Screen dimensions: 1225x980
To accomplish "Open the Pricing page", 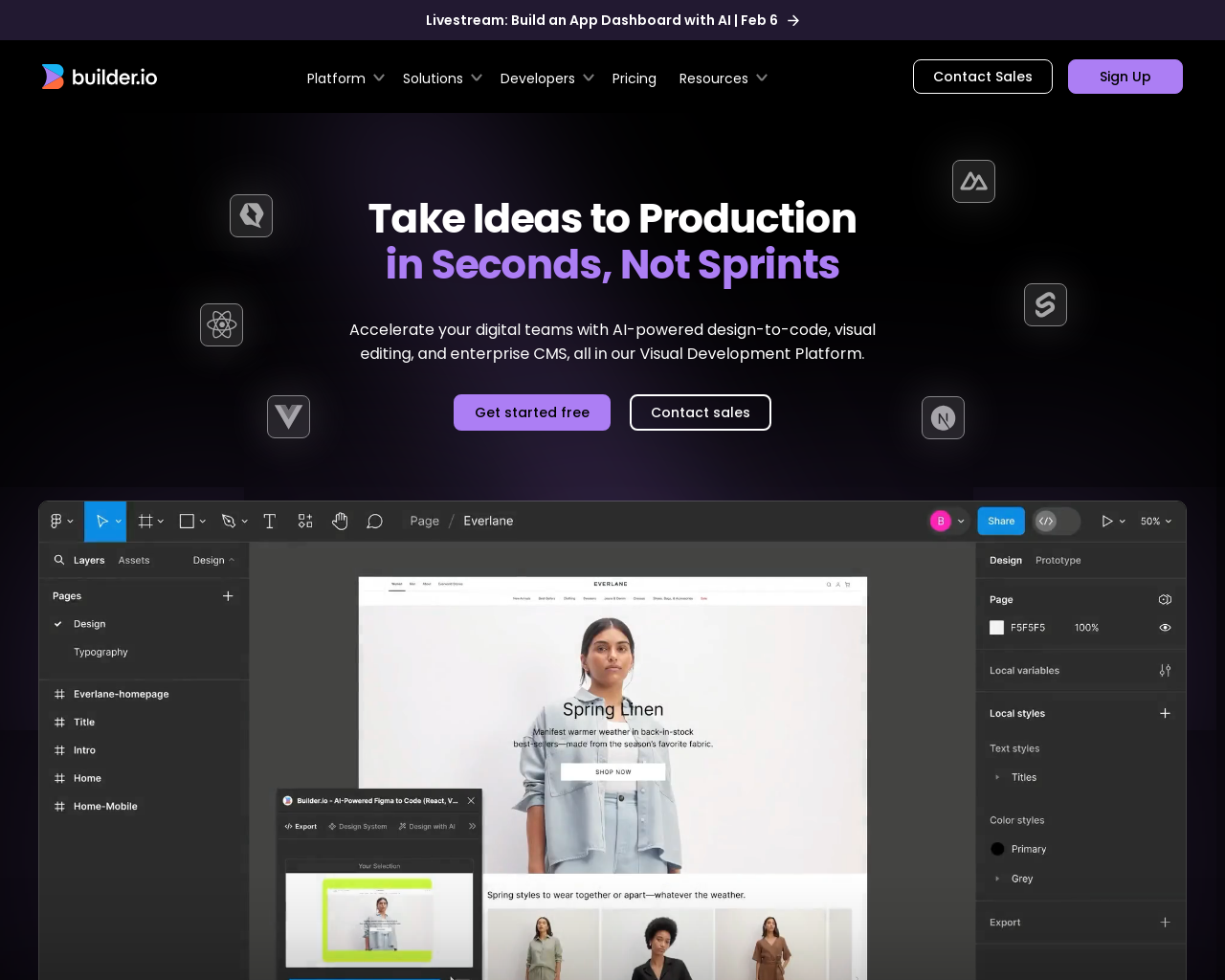I will [634, 78].
